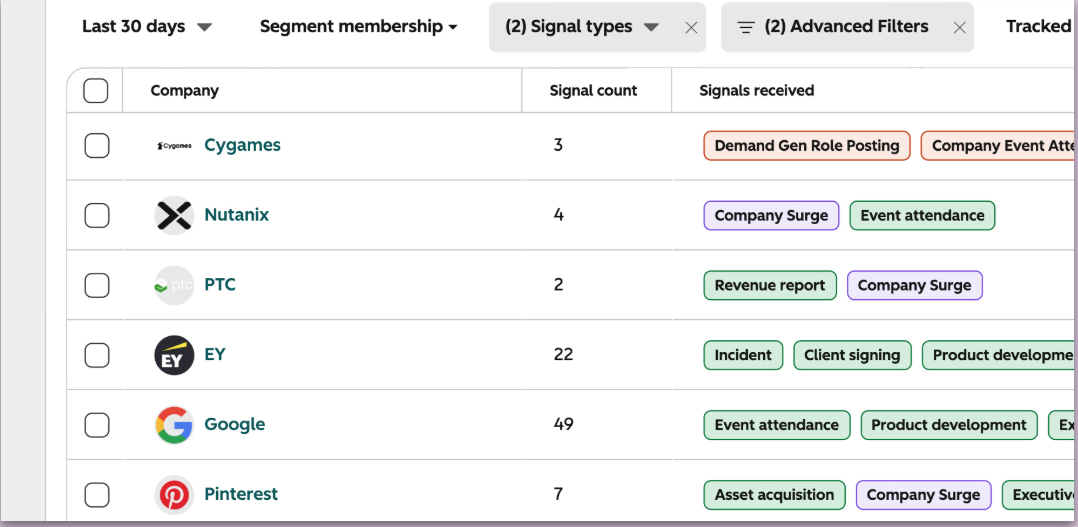Clear the Signal types filter with X
This screenshot has width=1078, height=527.
click(692, 27)
